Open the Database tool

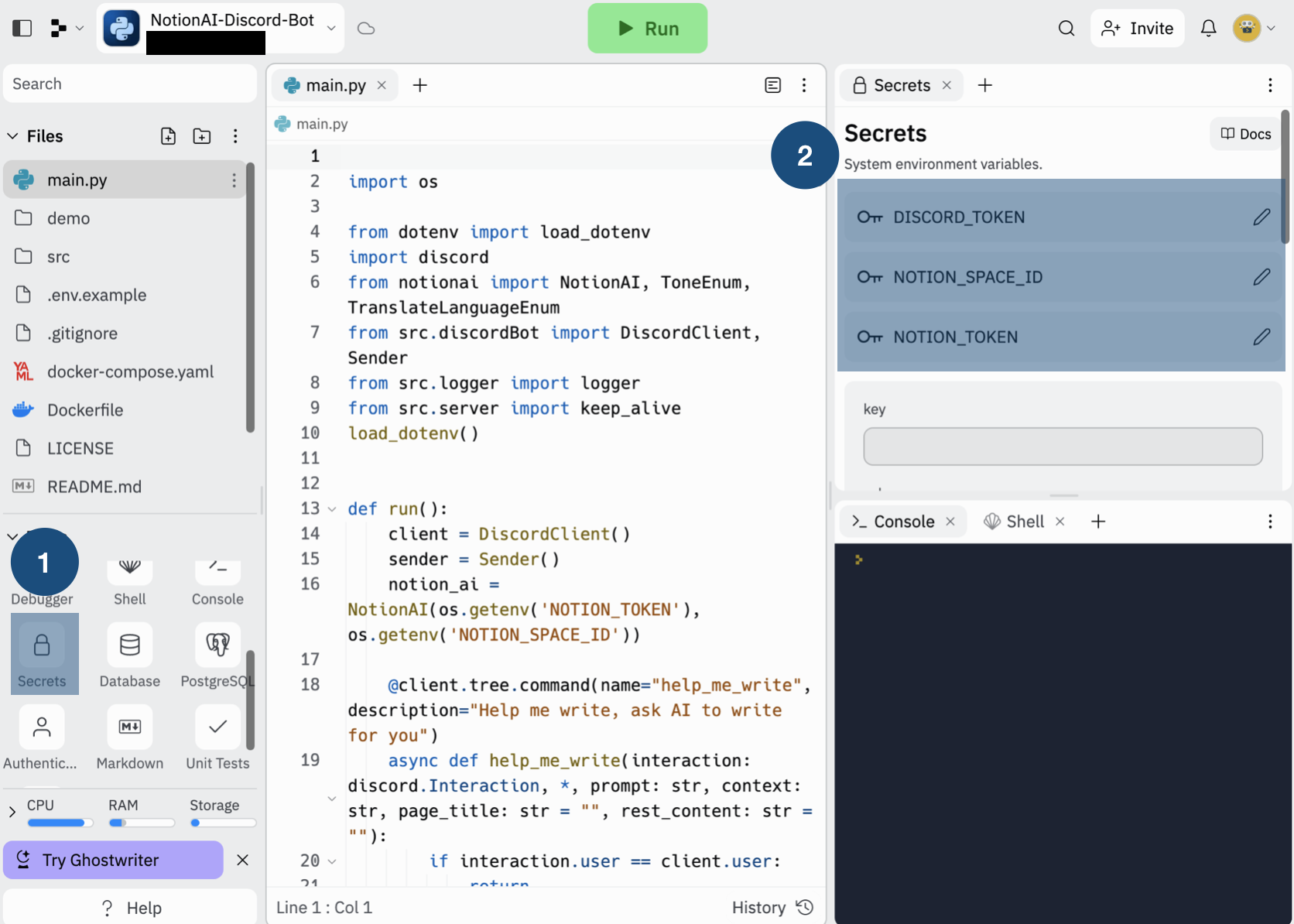(x=130, y=654)
